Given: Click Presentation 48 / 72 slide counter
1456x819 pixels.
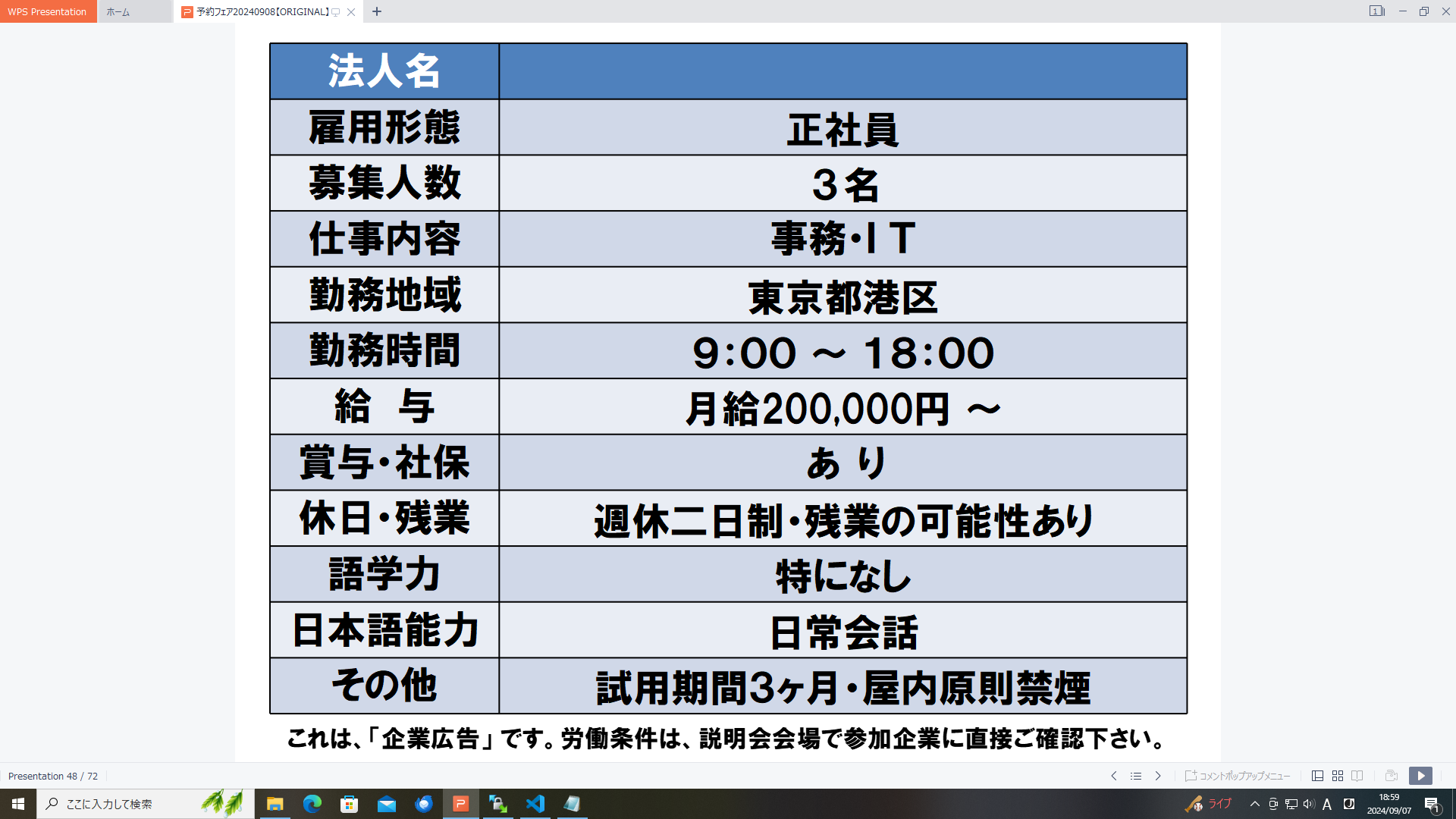Looking at the screenshot, I should click(x=53, y=776).
